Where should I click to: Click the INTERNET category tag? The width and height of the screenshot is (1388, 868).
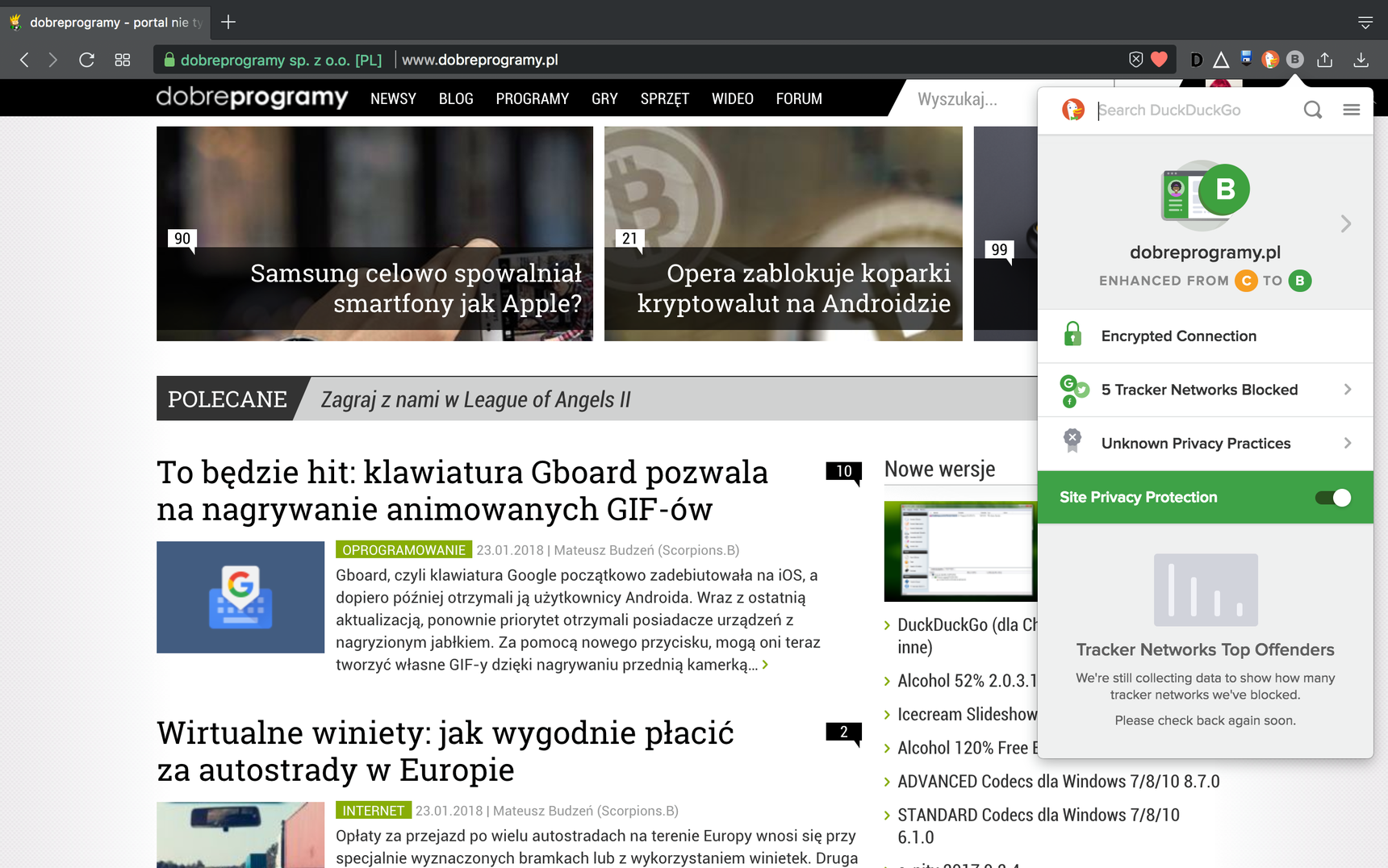pos(374,811)
